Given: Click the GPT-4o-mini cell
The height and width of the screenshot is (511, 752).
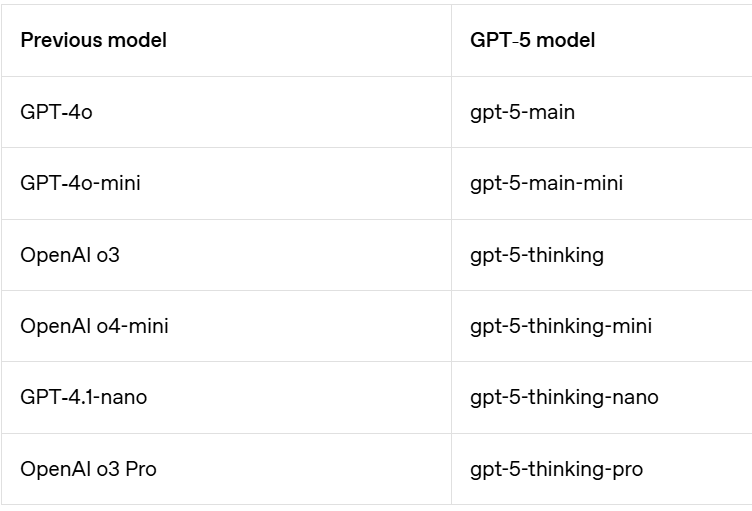Looking at the screenshot, I should (x=78, y=184).
